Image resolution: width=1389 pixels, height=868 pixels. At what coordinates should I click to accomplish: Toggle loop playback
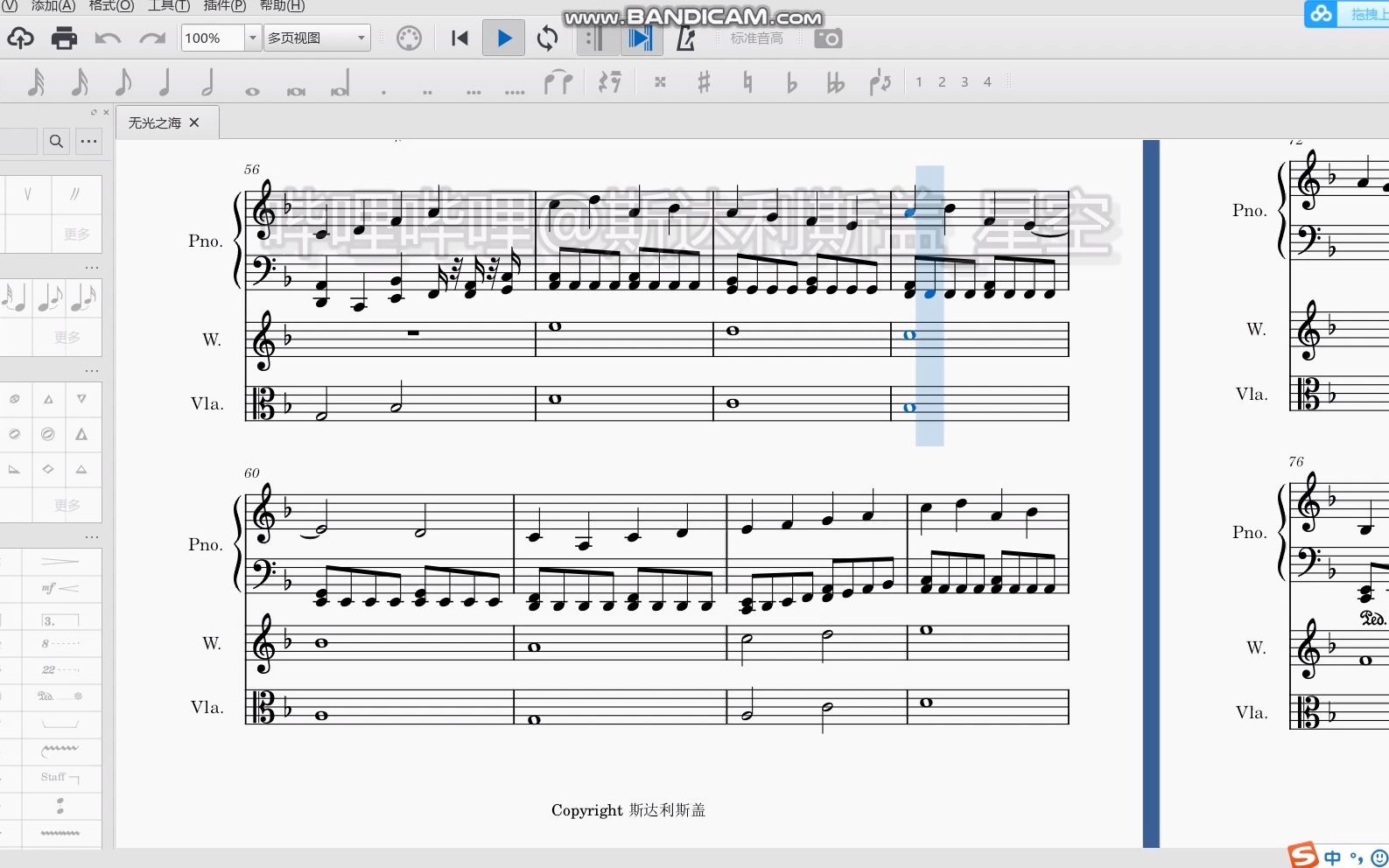tap(548, 38)
